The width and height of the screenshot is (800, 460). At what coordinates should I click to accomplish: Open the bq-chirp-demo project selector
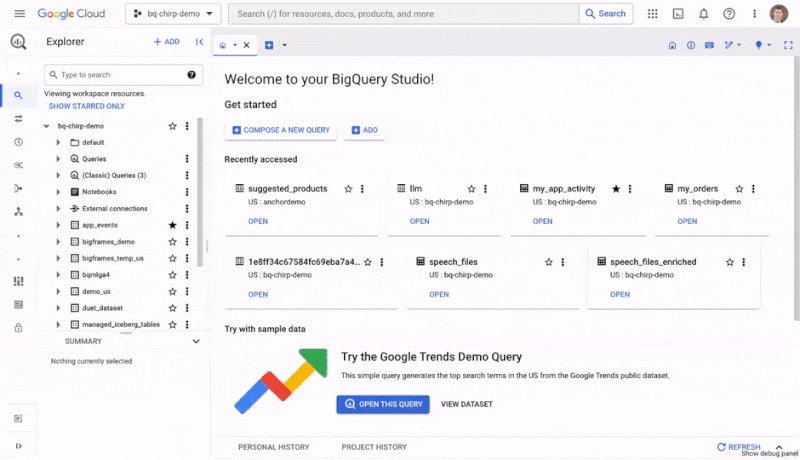click(173, 14)
